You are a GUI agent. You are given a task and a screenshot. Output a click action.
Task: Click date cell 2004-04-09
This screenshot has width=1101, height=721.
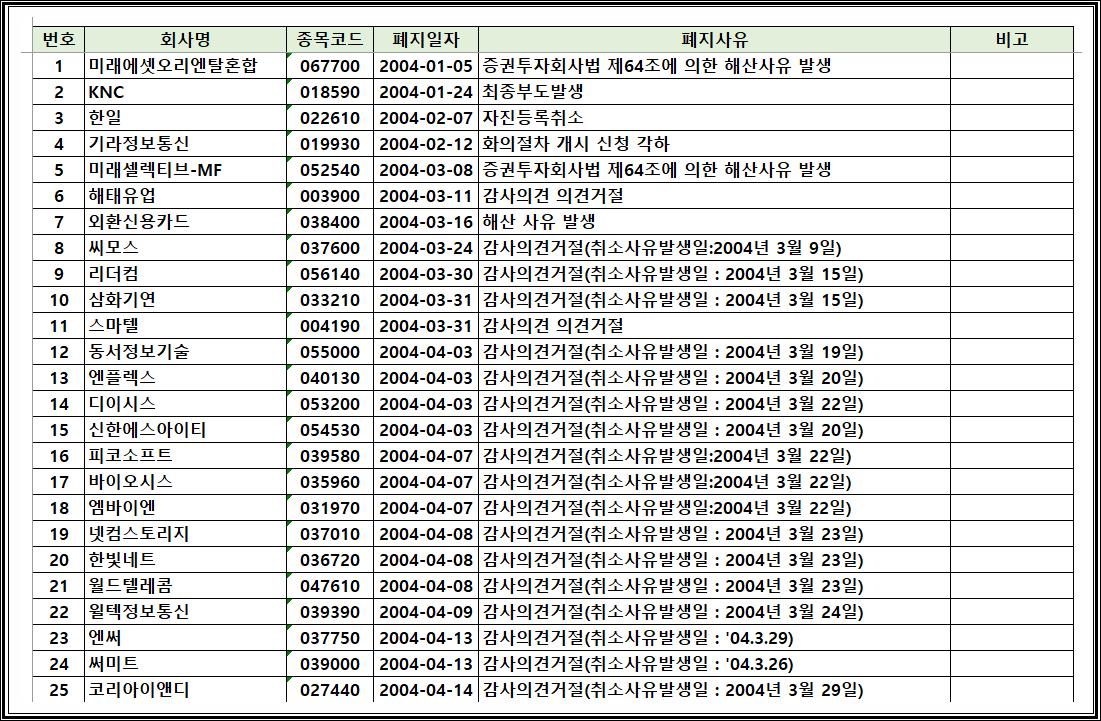pyautogui.click(x=426, y=611)
